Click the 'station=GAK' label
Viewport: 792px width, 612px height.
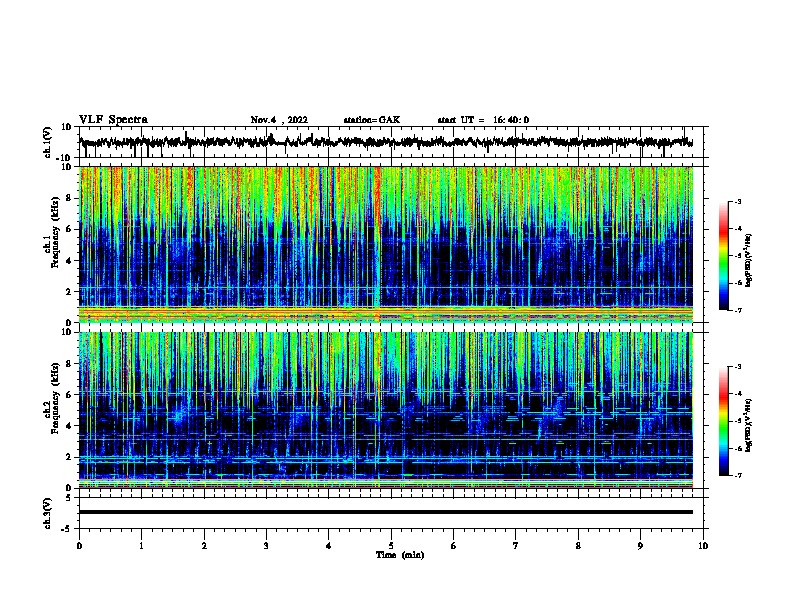[x=372, y=120]
